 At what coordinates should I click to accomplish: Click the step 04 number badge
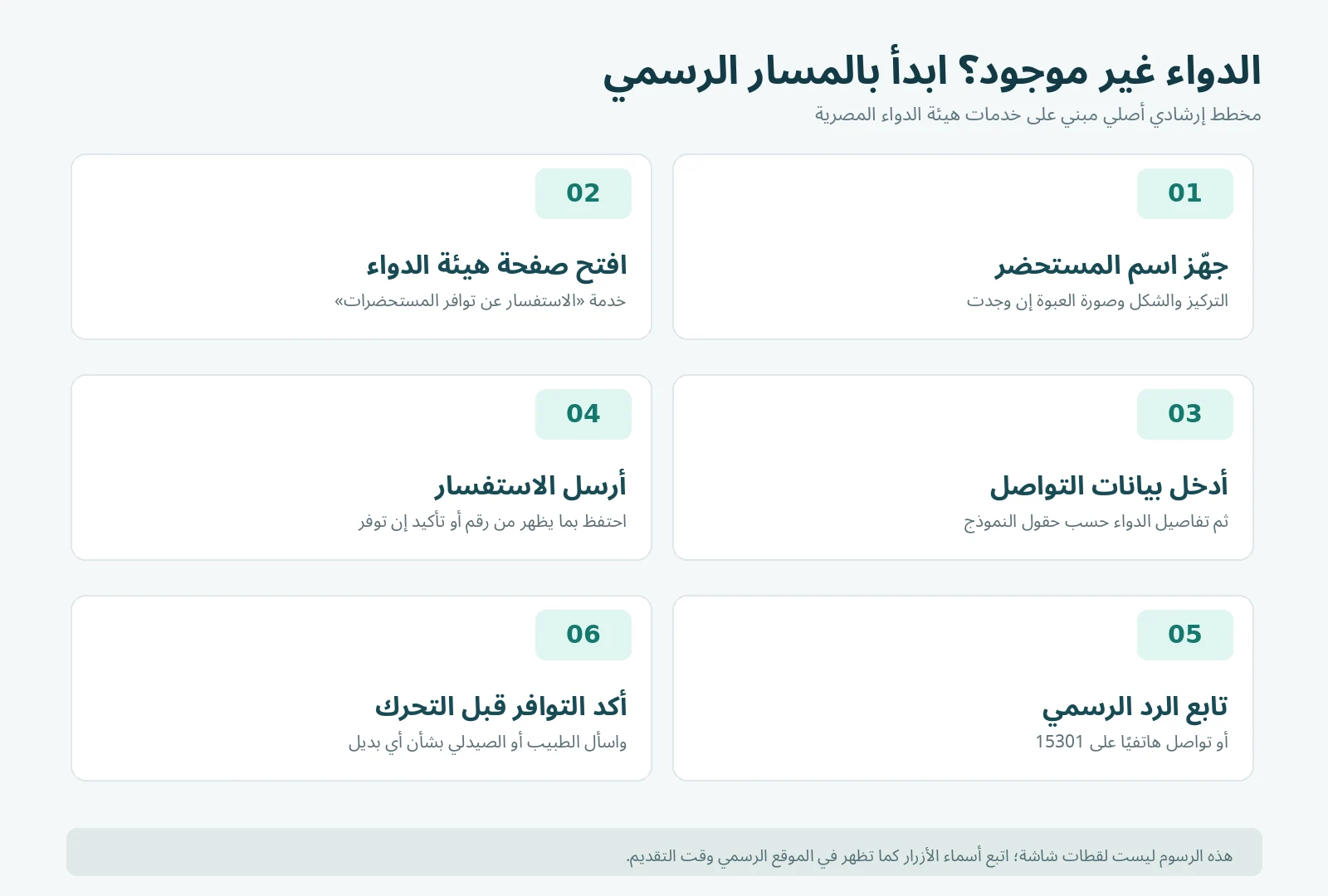583,414
